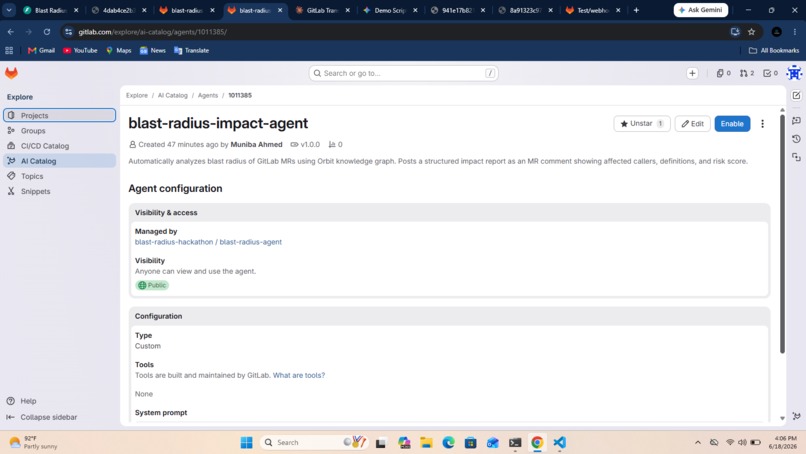Image resolution: width=806 pixels, height=454 pixels.
Task: Click the Windows Start button
Action: [247, 442]
